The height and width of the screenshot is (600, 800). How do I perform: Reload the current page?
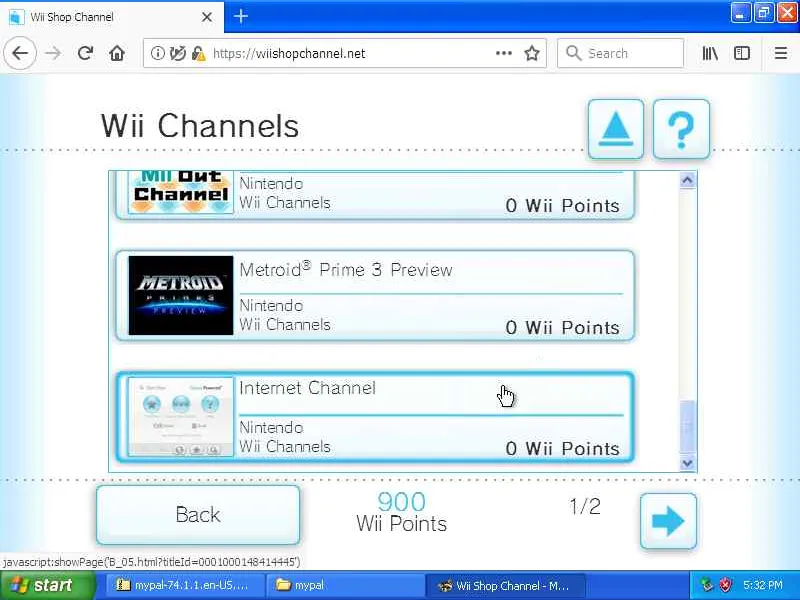(85, 53)
